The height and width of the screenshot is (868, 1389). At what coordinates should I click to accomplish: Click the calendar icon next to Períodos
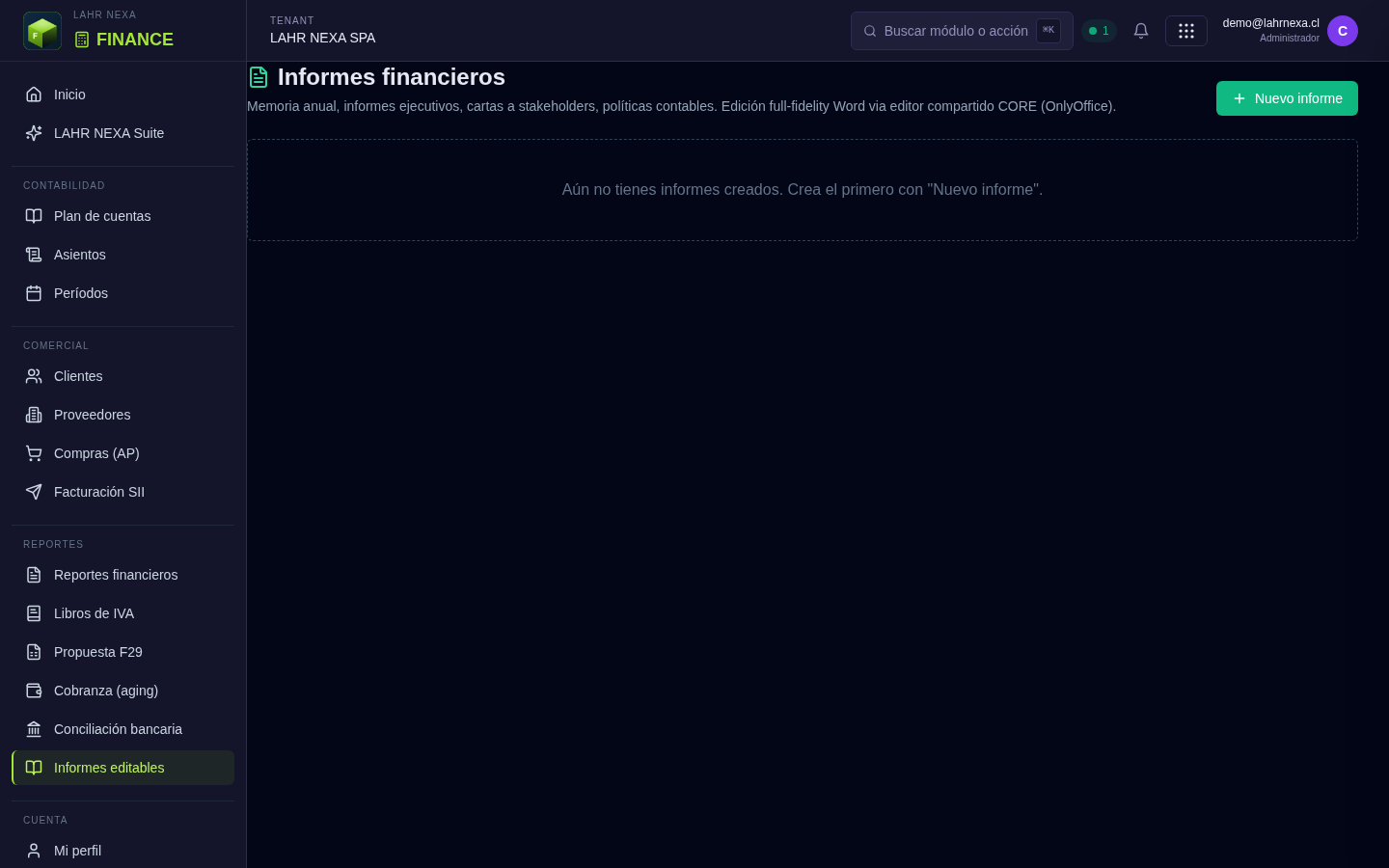(34, 293)
